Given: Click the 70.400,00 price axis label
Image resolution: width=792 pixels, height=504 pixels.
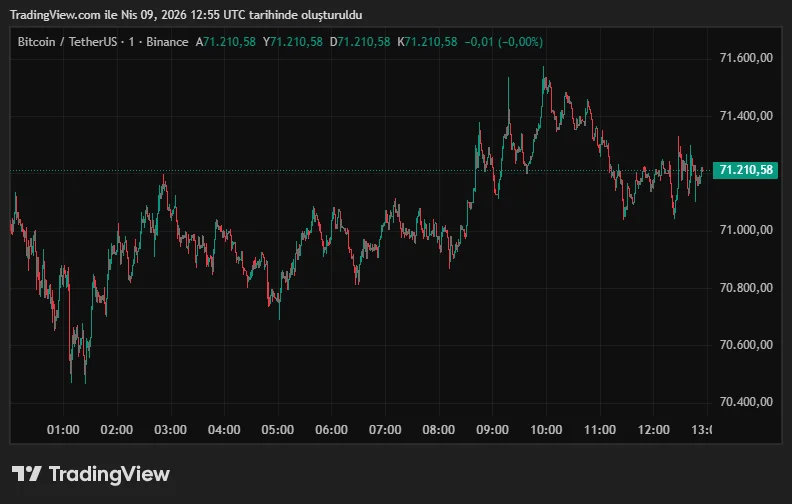Looking at the screenshot, I should (746, 402).
